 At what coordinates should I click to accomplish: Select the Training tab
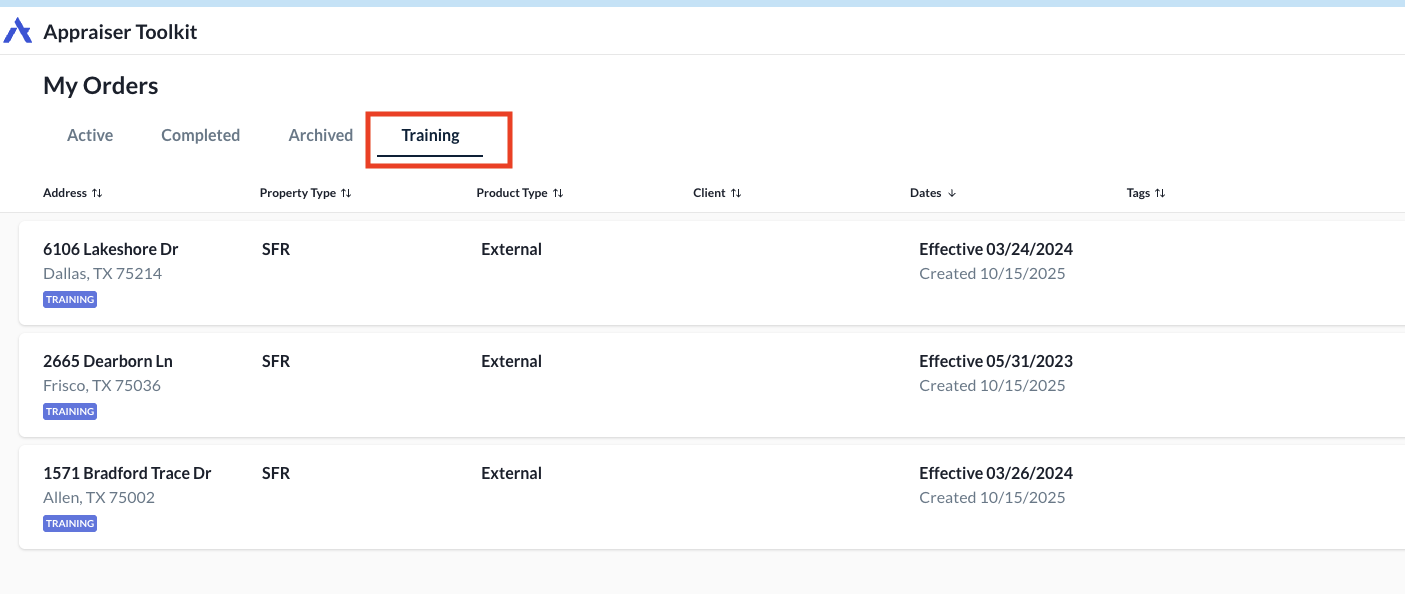pos(430,135)
